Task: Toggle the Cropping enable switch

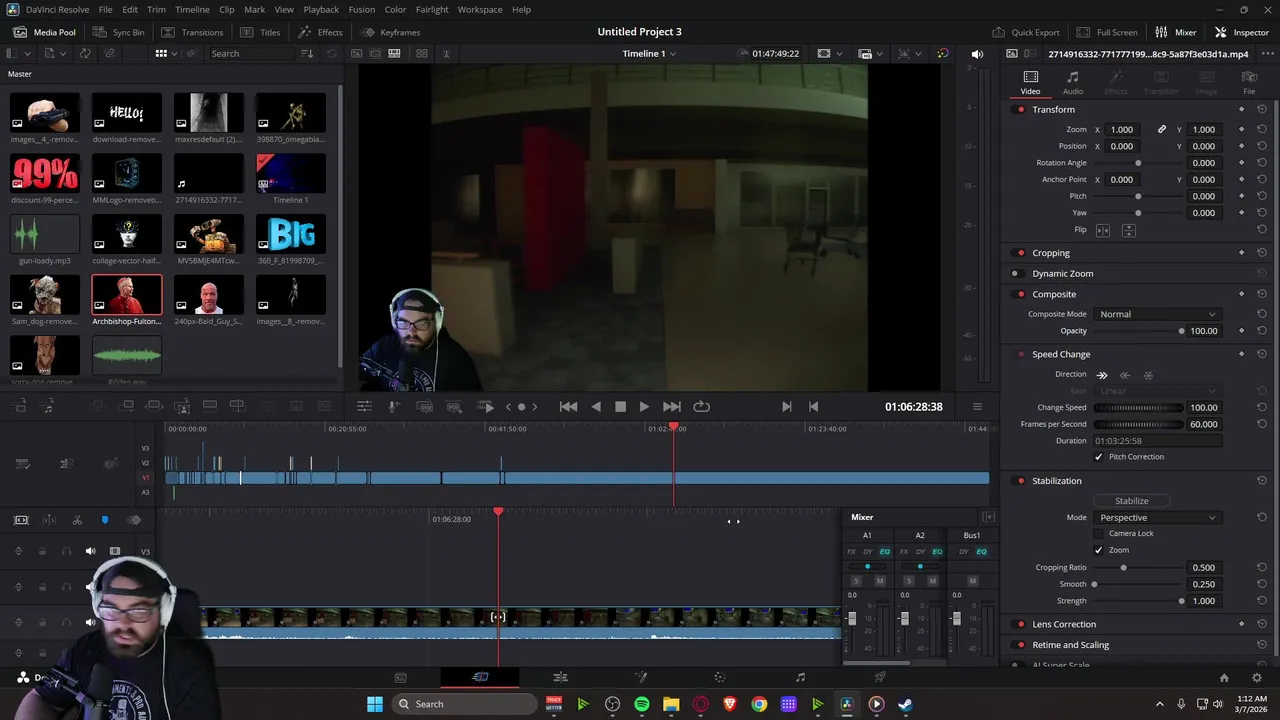Action: coord(1020,253)
